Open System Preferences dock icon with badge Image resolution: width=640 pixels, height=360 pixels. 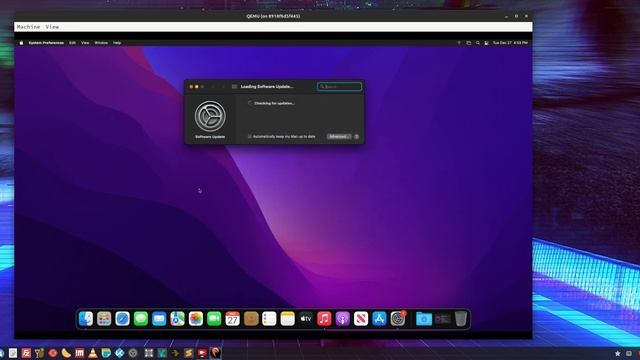point(398,319)
